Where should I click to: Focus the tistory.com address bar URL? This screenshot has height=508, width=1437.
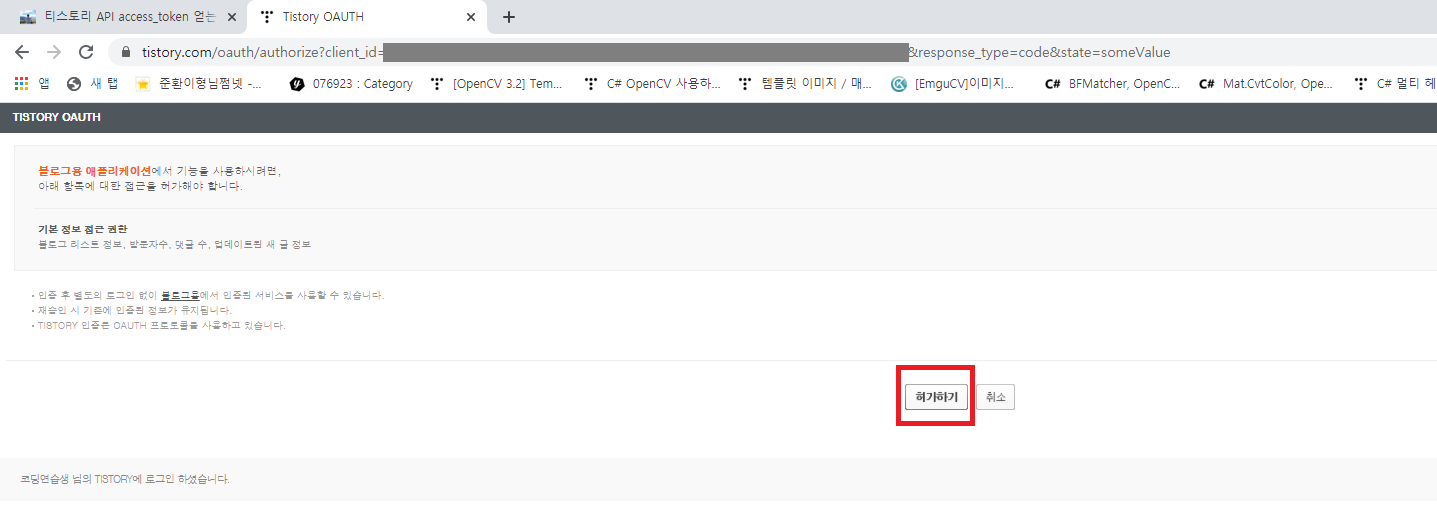655,52
